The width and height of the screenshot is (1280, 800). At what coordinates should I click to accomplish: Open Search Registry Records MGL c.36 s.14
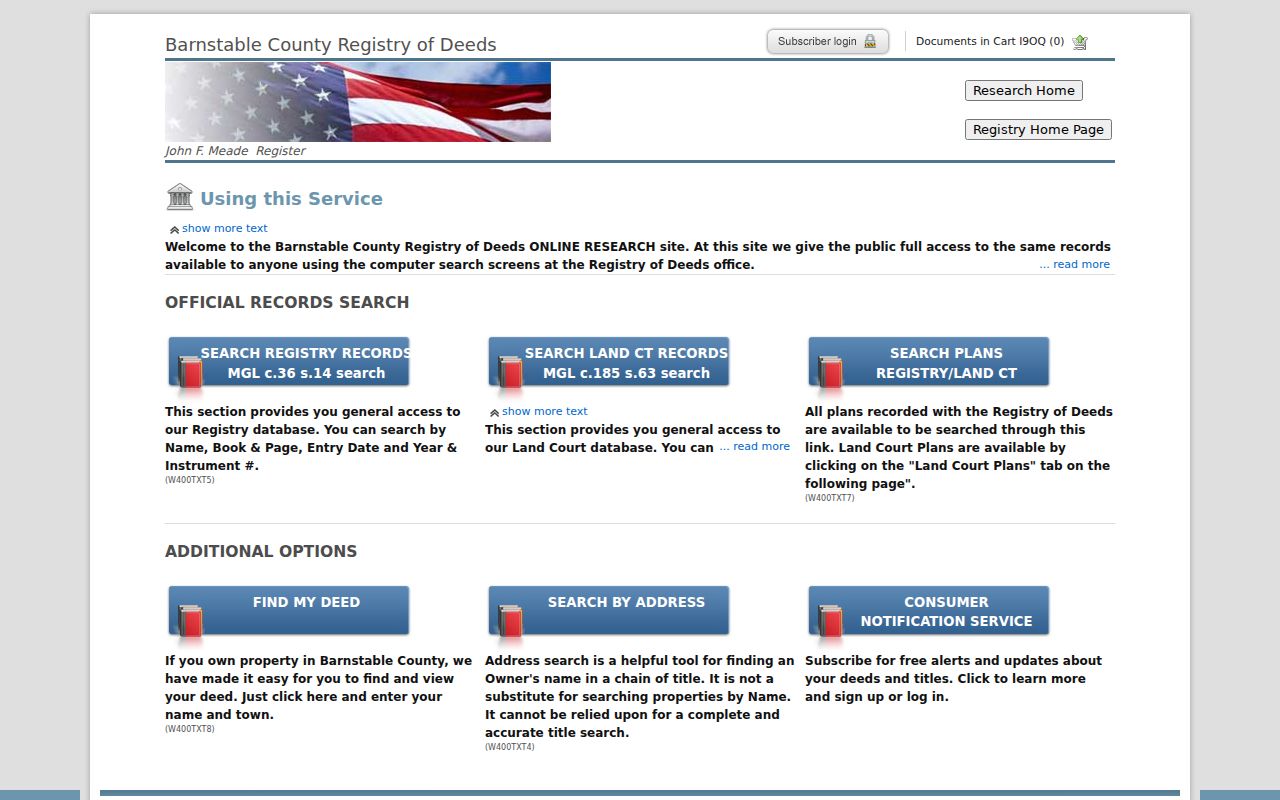[x=289, y=362]
